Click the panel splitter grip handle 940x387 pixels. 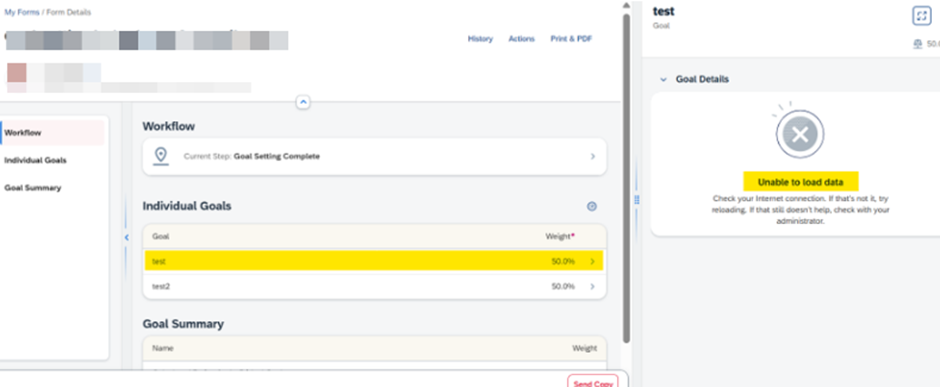coord(637,200)
